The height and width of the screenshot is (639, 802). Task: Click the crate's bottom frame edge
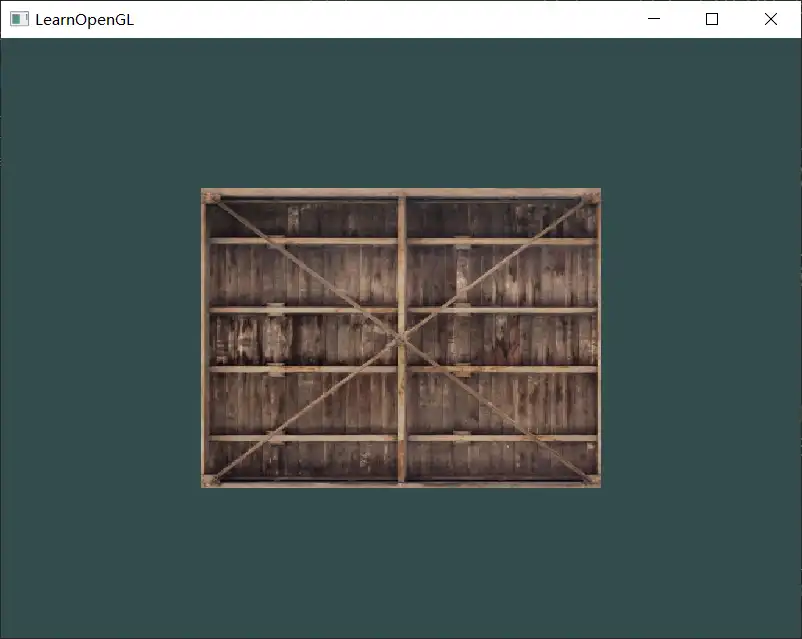click(300, 484)
